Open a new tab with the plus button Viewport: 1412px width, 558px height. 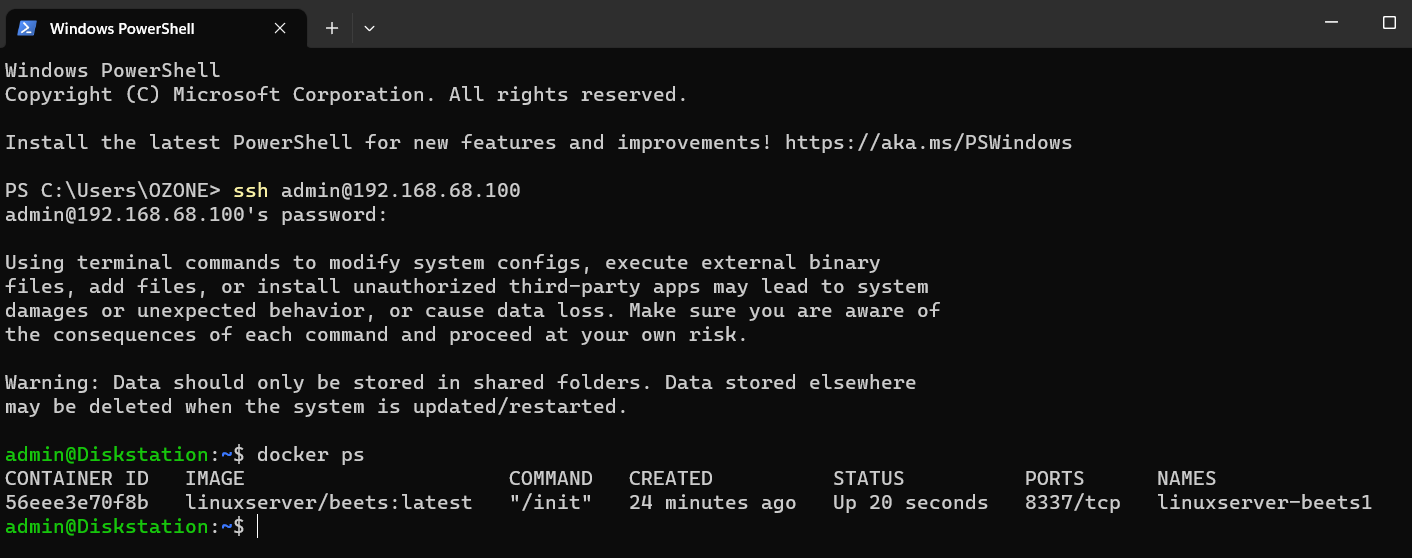[332, 28]
